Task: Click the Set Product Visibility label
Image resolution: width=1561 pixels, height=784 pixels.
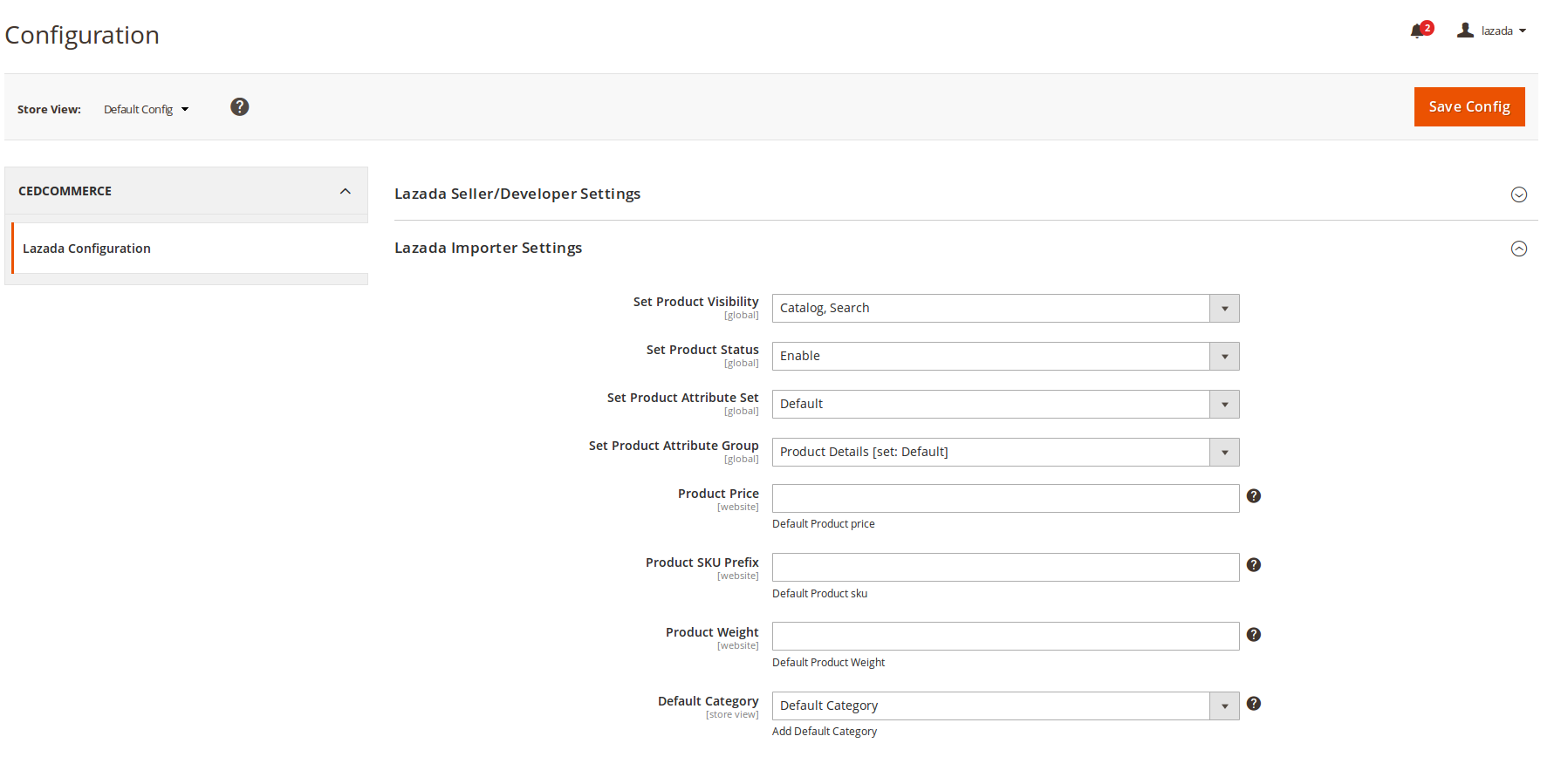Action: point(696,302)
